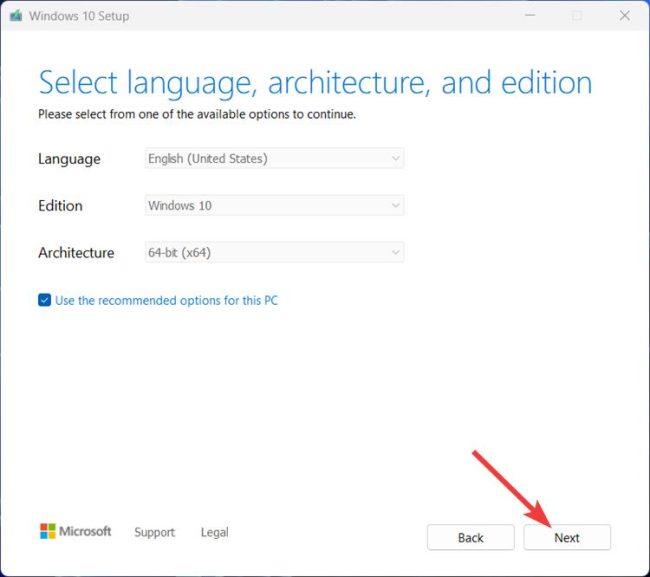Click the chevron arrow on the Language combo box
Image resolution: width=650 pixels, height=577 pixels.
pyautogui.click(x=396, y=158)
